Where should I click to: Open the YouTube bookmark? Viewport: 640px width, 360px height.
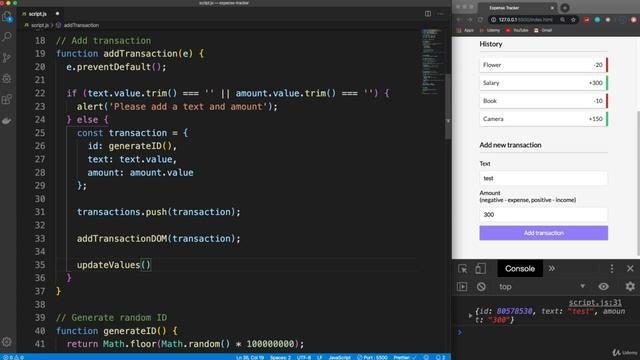point(517,30)
